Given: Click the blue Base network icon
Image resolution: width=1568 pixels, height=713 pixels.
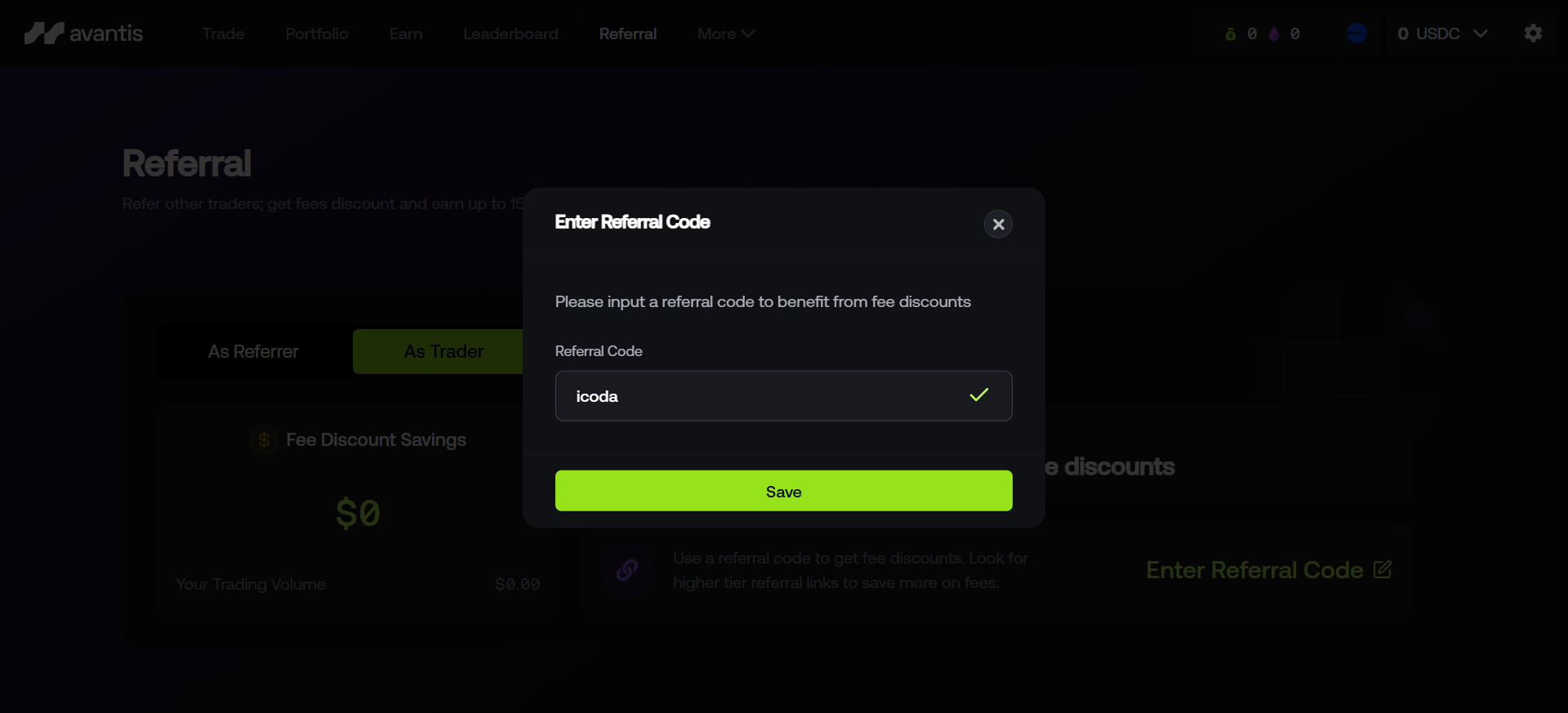Looking at the screenshot, I should click(1356, 33).
